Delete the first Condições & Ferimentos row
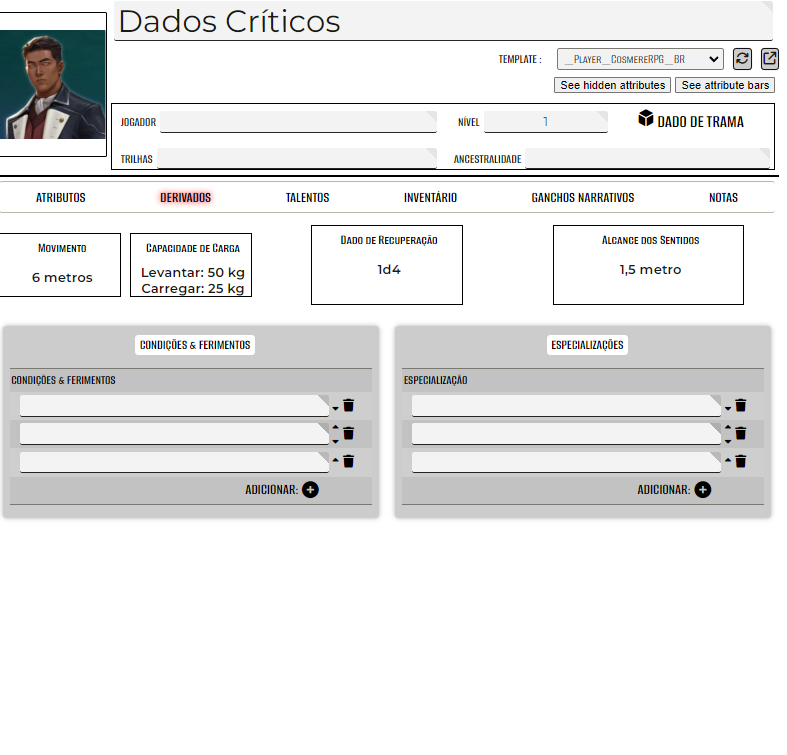This screenshot has height=755, width=787. (x=348, y=405)
